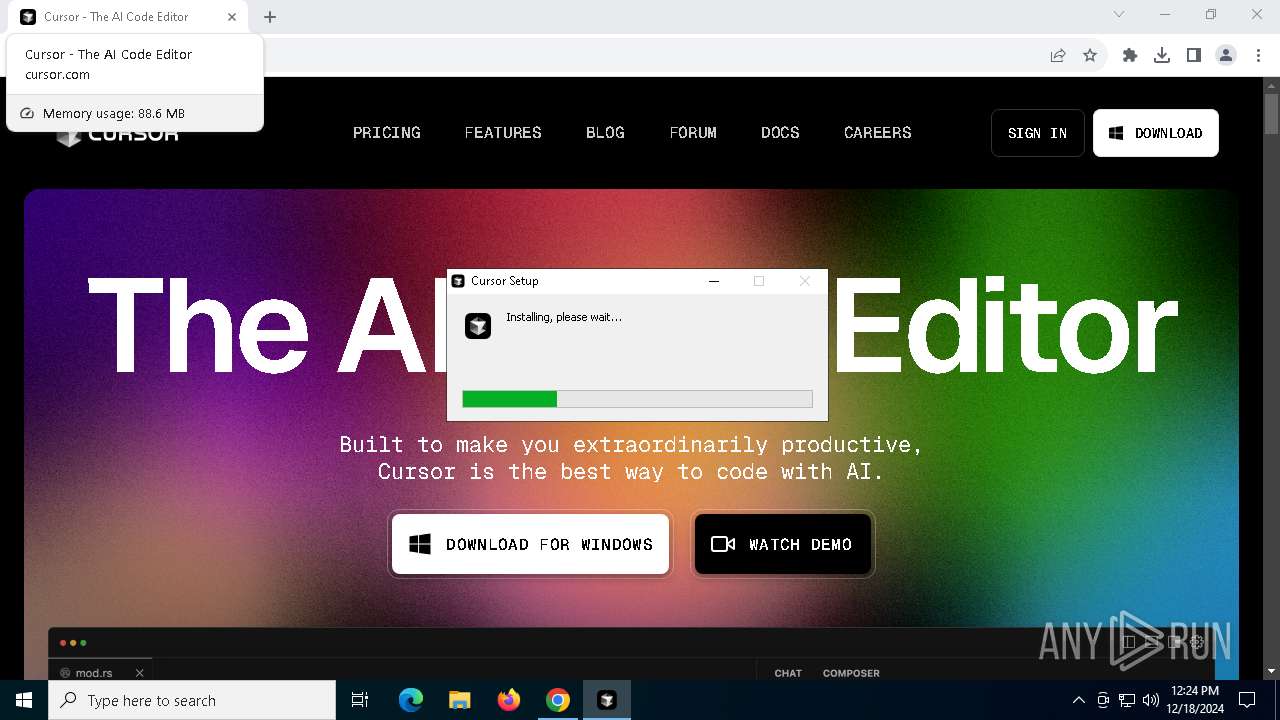
Task: Open Chrome extensions puzzle icon
Action: 1130,55
